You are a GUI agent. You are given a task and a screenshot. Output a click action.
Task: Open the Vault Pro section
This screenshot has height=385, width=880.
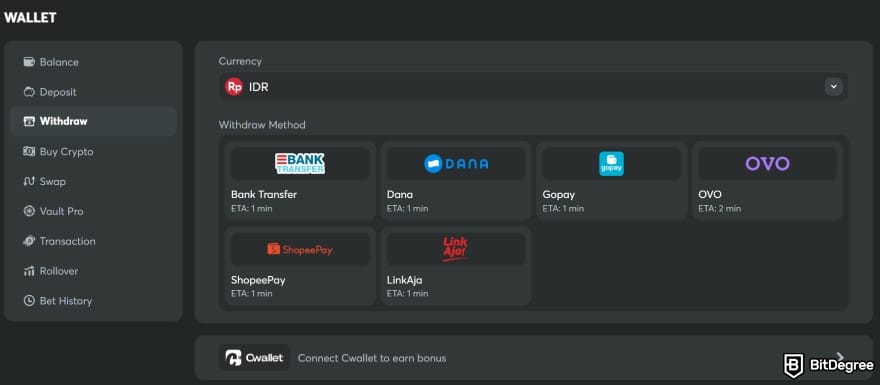coord(93,211)
